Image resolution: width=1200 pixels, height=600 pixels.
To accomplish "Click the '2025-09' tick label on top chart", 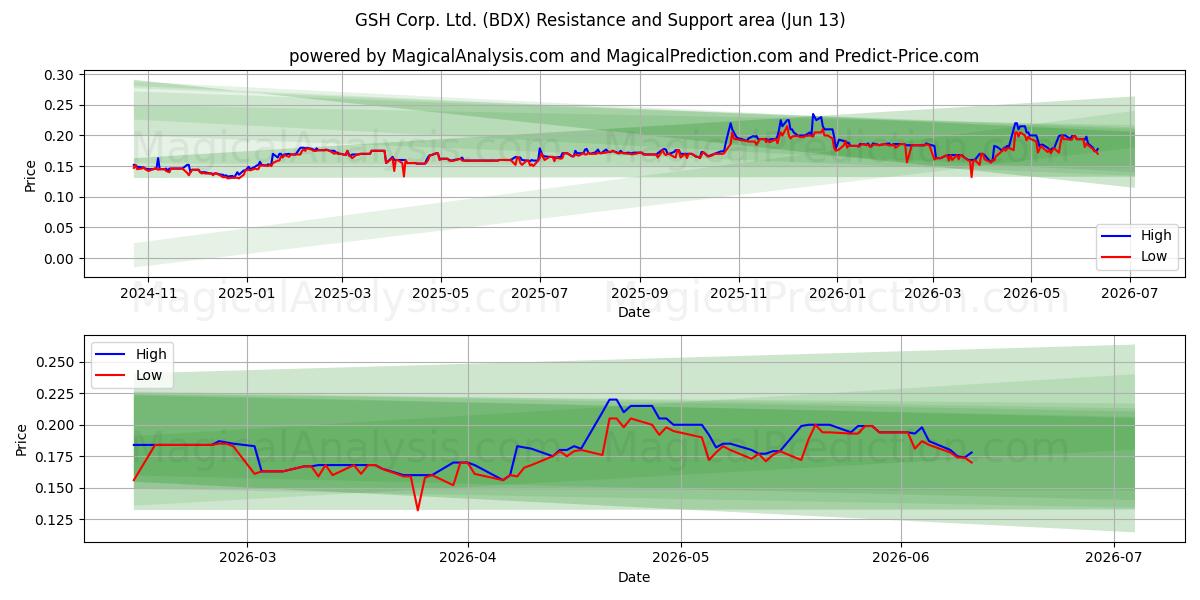I will (x=640, y=293).
